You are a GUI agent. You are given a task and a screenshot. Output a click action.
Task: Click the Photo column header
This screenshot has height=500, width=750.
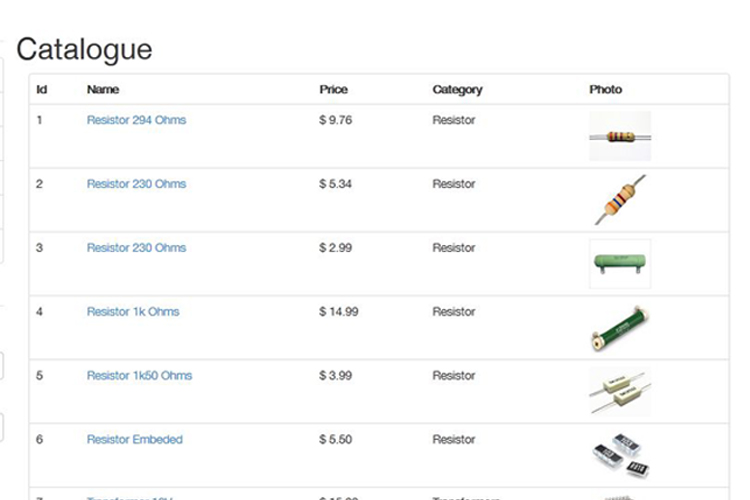[x=605, y=90]
